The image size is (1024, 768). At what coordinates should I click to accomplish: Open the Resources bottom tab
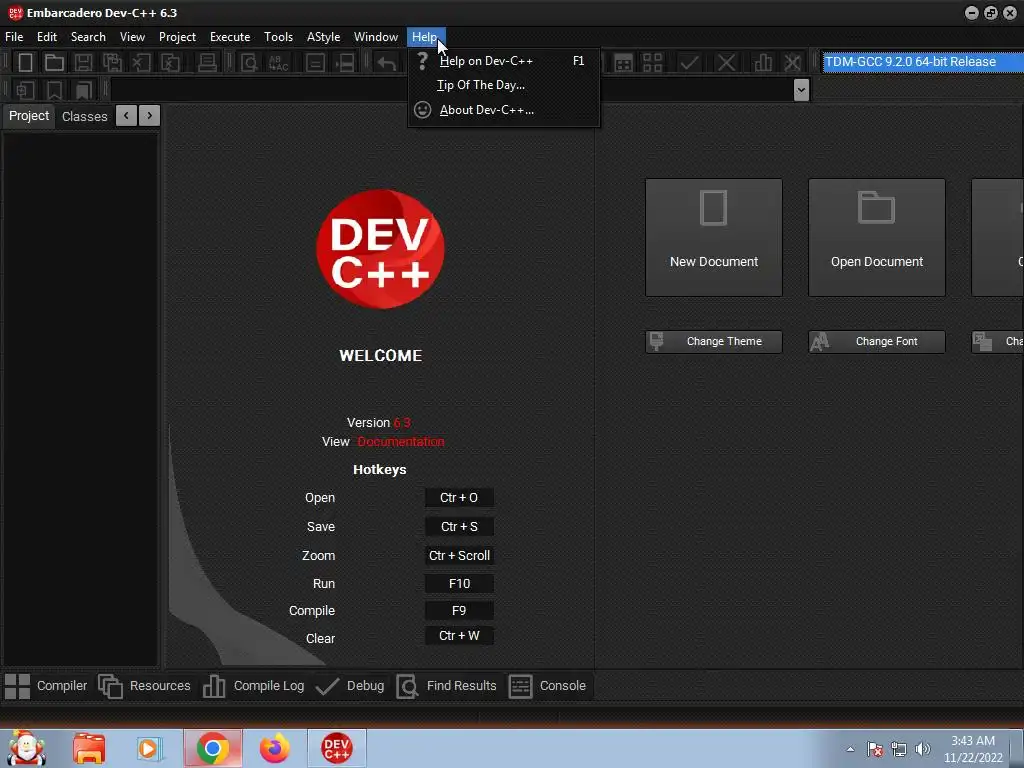click(x=144, y=686)
